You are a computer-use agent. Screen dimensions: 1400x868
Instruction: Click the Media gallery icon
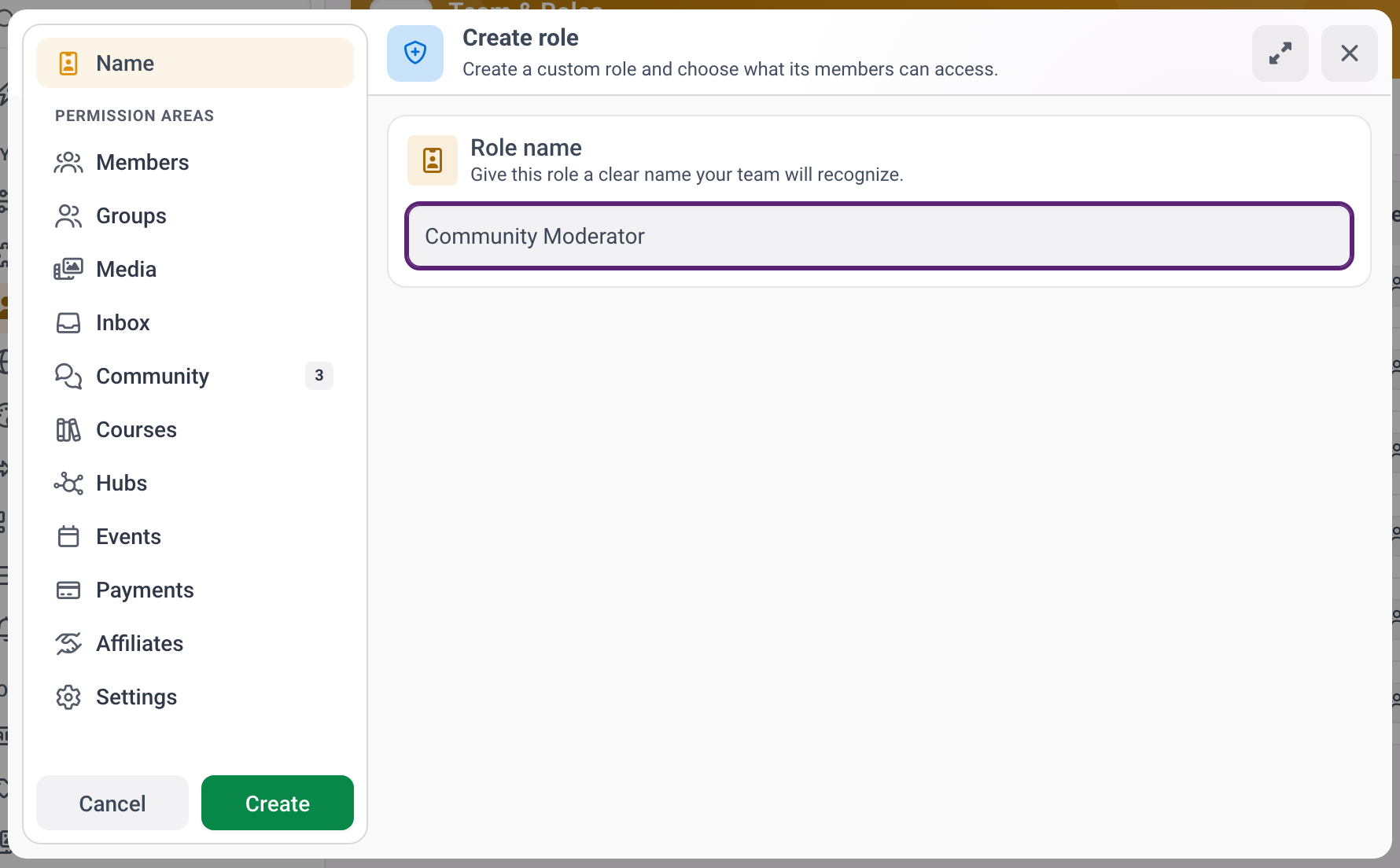click(68, 270)
